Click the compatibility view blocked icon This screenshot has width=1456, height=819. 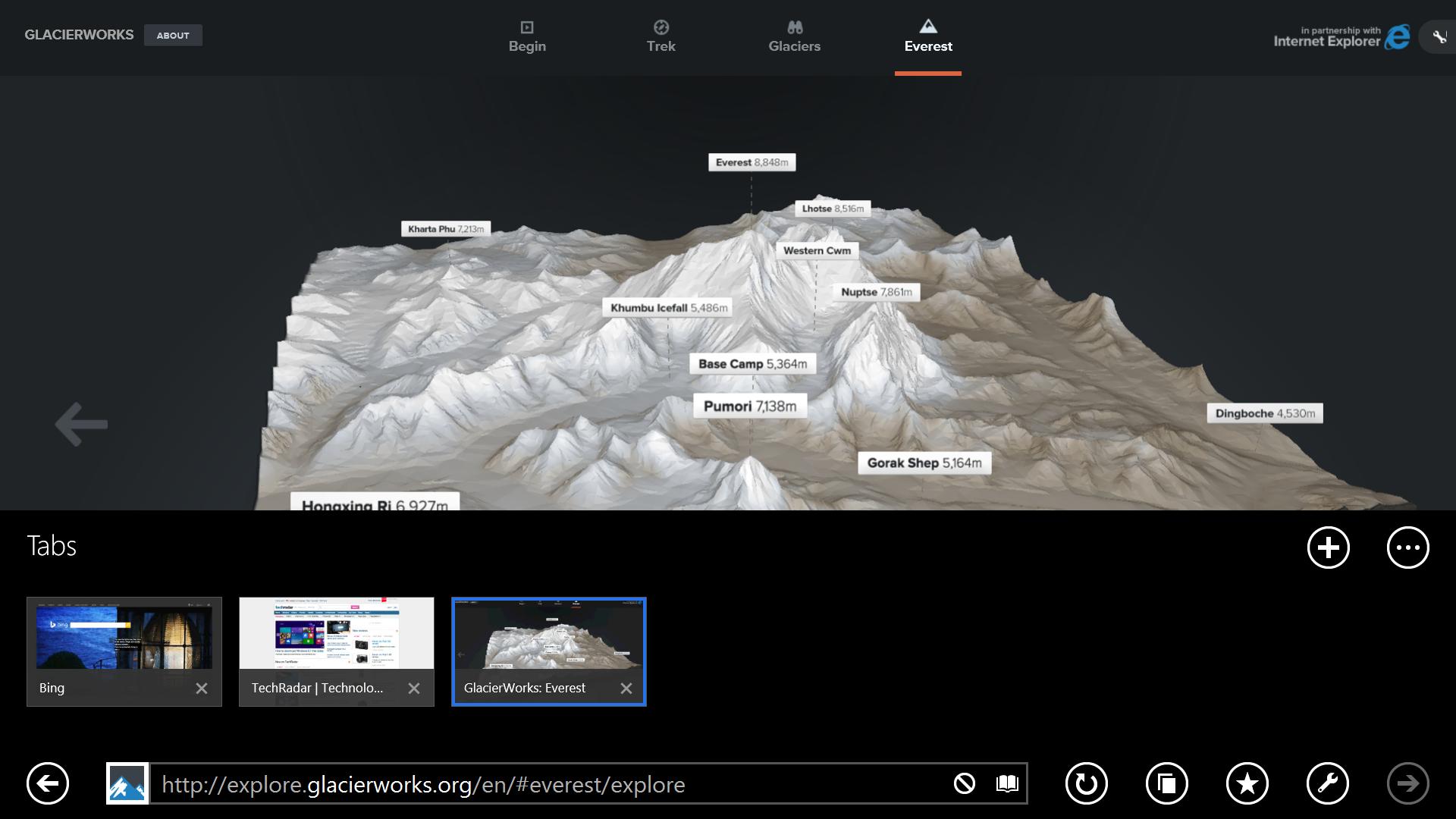tap(965, 783)
